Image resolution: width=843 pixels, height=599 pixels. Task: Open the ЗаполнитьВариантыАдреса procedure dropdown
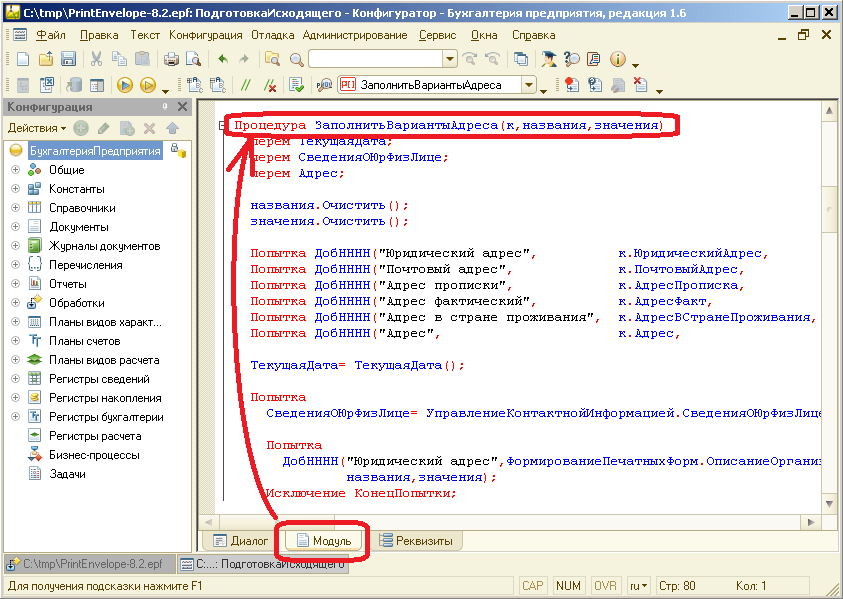coord(530,85)
